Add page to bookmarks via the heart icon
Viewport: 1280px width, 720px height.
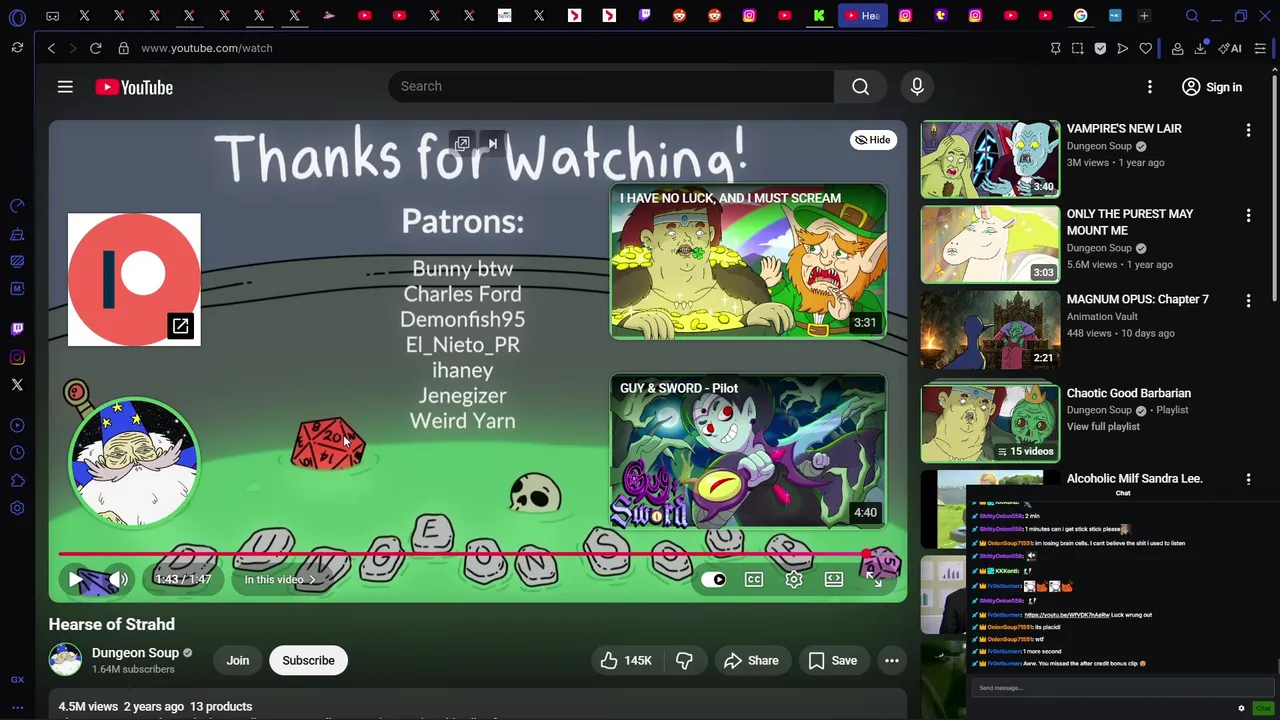(1145, 48)
